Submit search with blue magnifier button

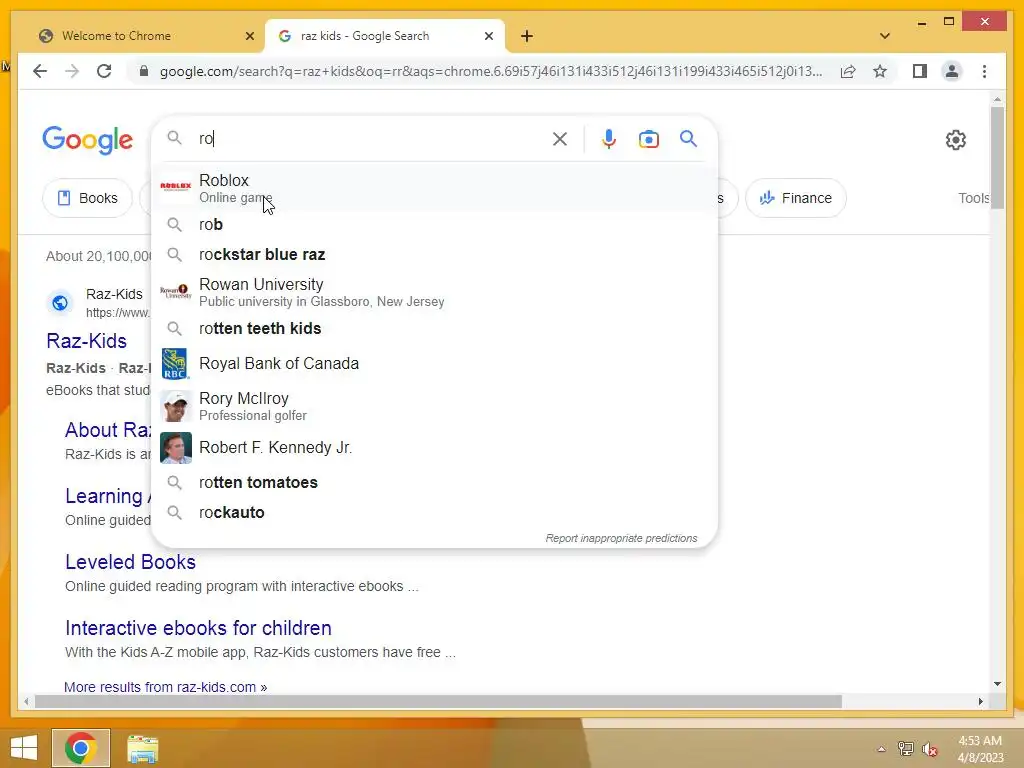coord(688,138)
